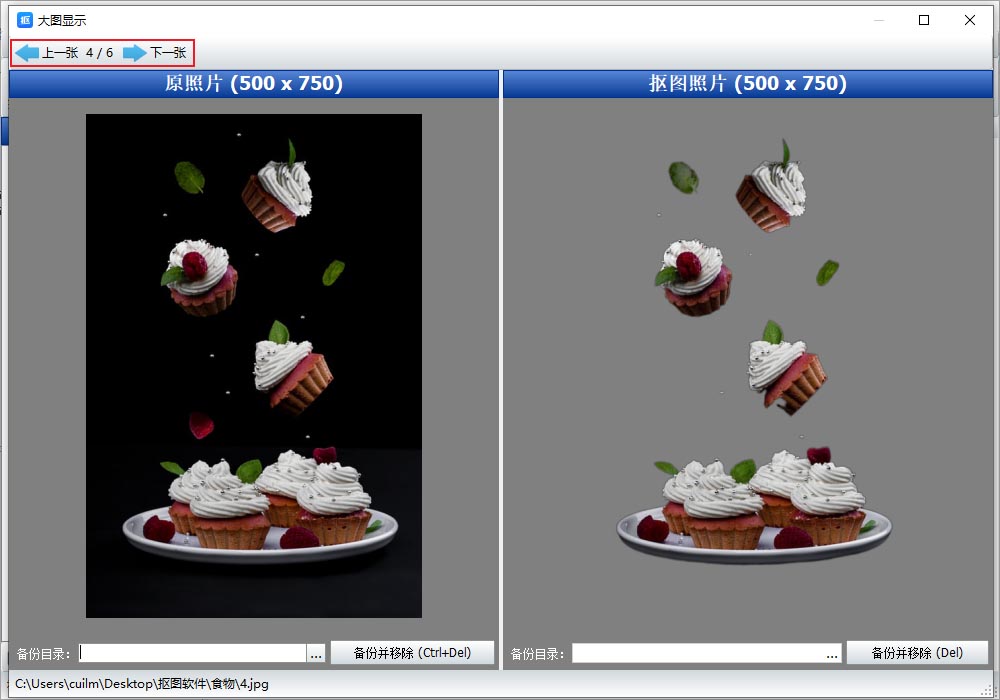The image size is (1000, 700).
Task: Browse for cutout photo backup folder (...)
Action: click(832, 653)
